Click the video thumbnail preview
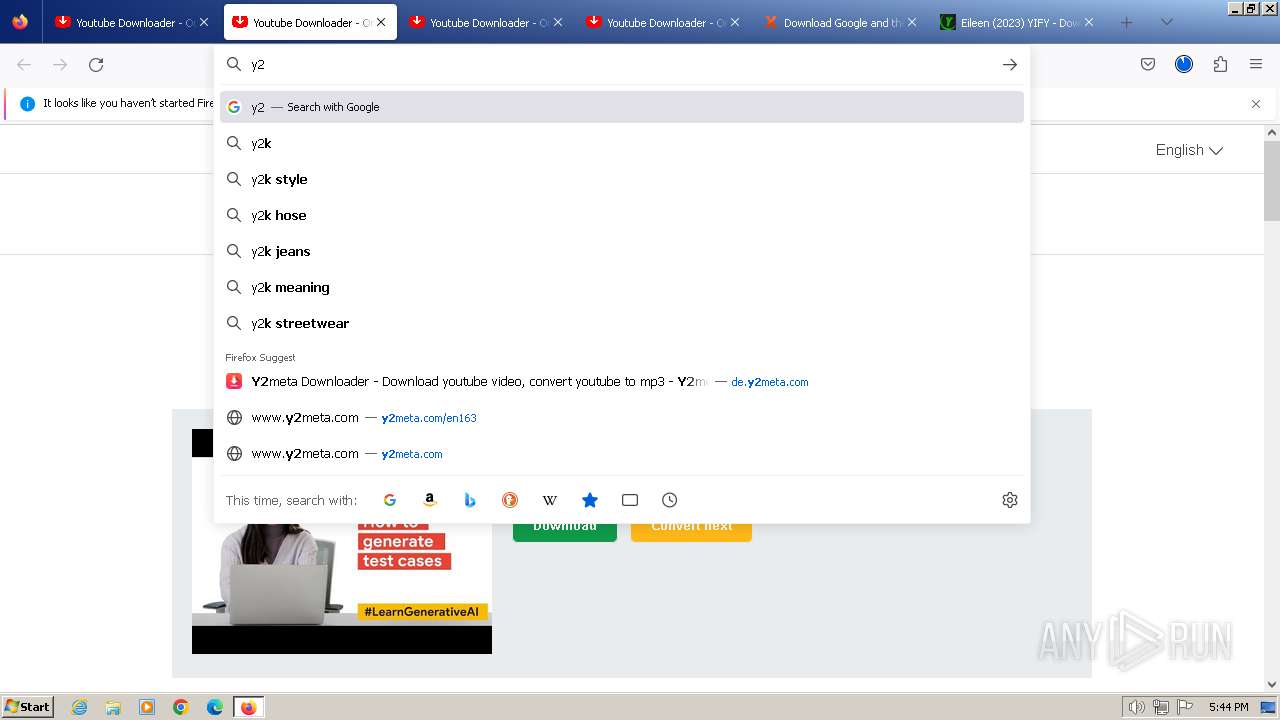The image size is (1280, 720). point(342,589)
